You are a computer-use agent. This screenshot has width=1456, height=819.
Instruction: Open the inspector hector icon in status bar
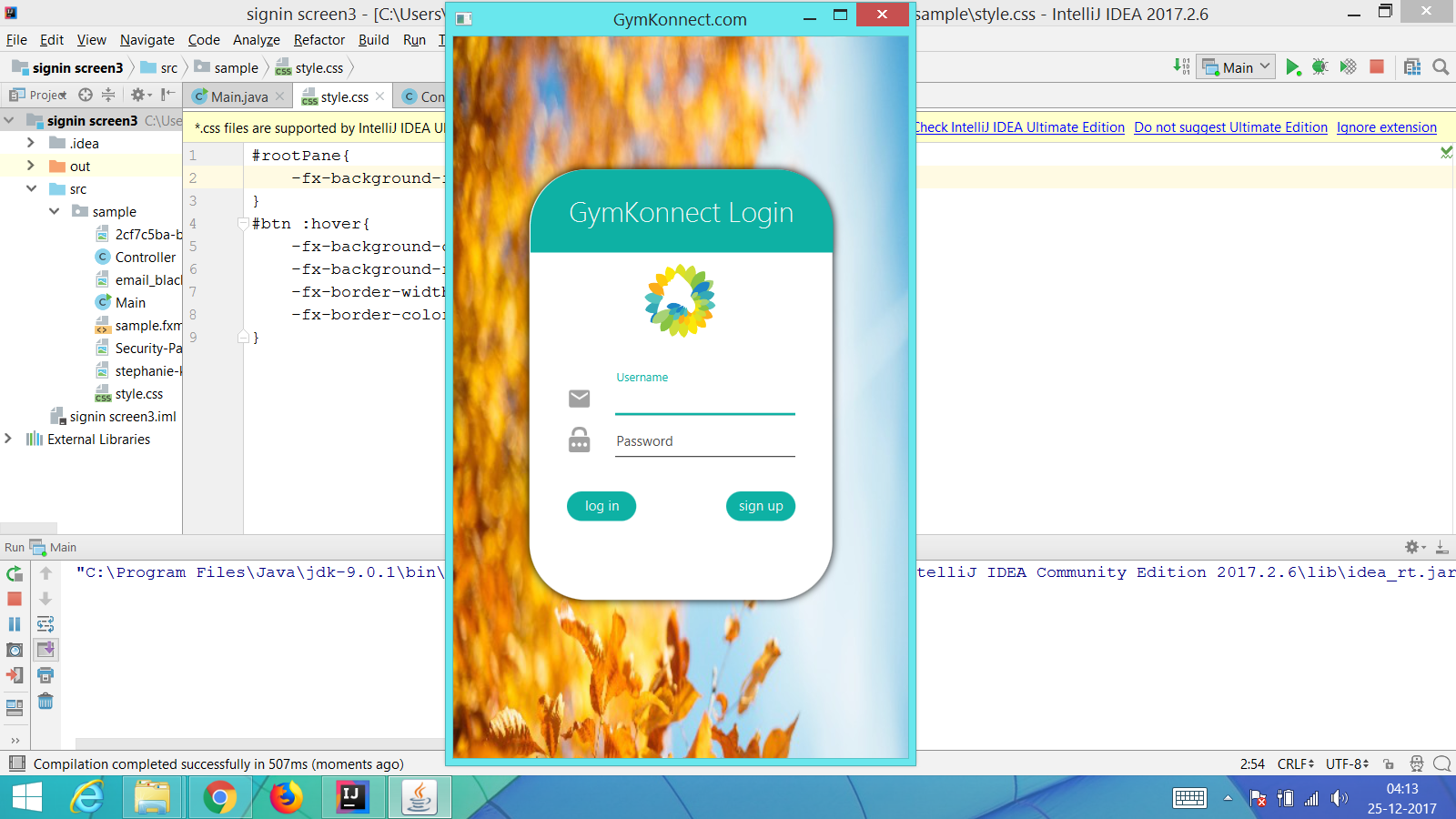click(1417, 764)
